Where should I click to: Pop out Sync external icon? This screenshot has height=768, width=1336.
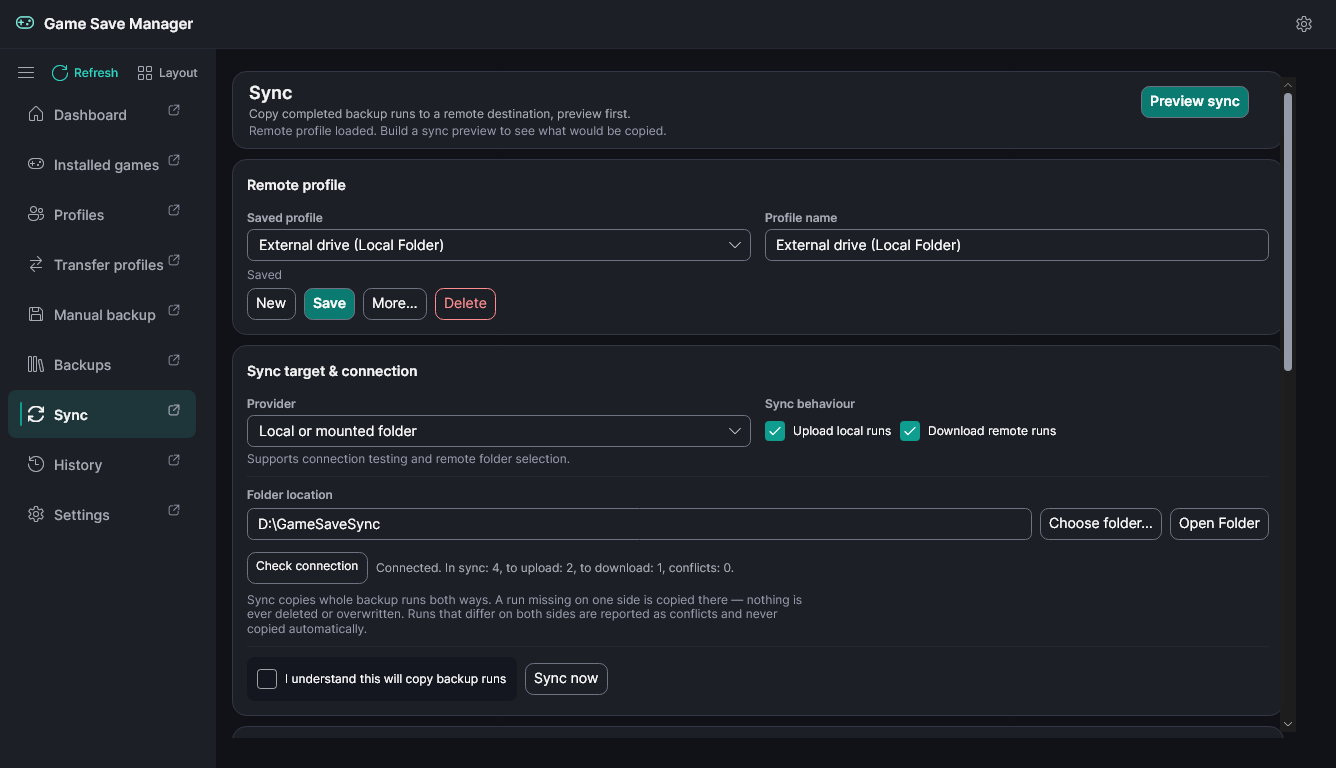click(174, 410)
